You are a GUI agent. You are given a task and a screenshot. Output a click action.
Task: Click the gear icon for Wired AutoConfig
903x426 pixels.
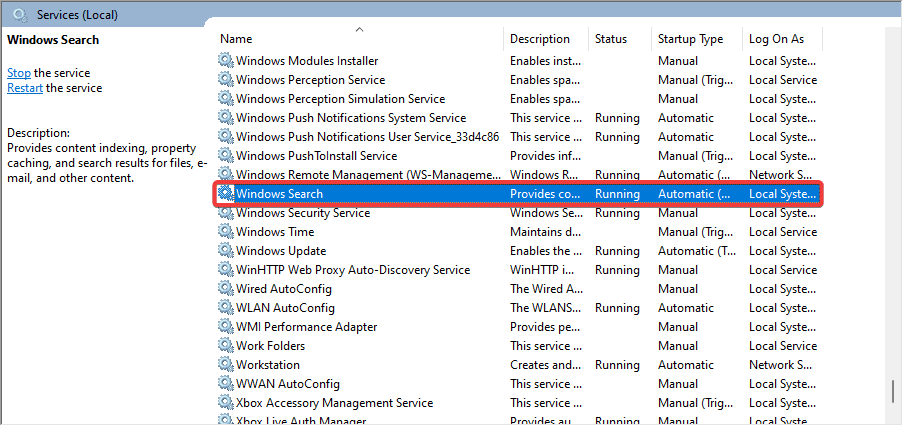pos(225,288)
